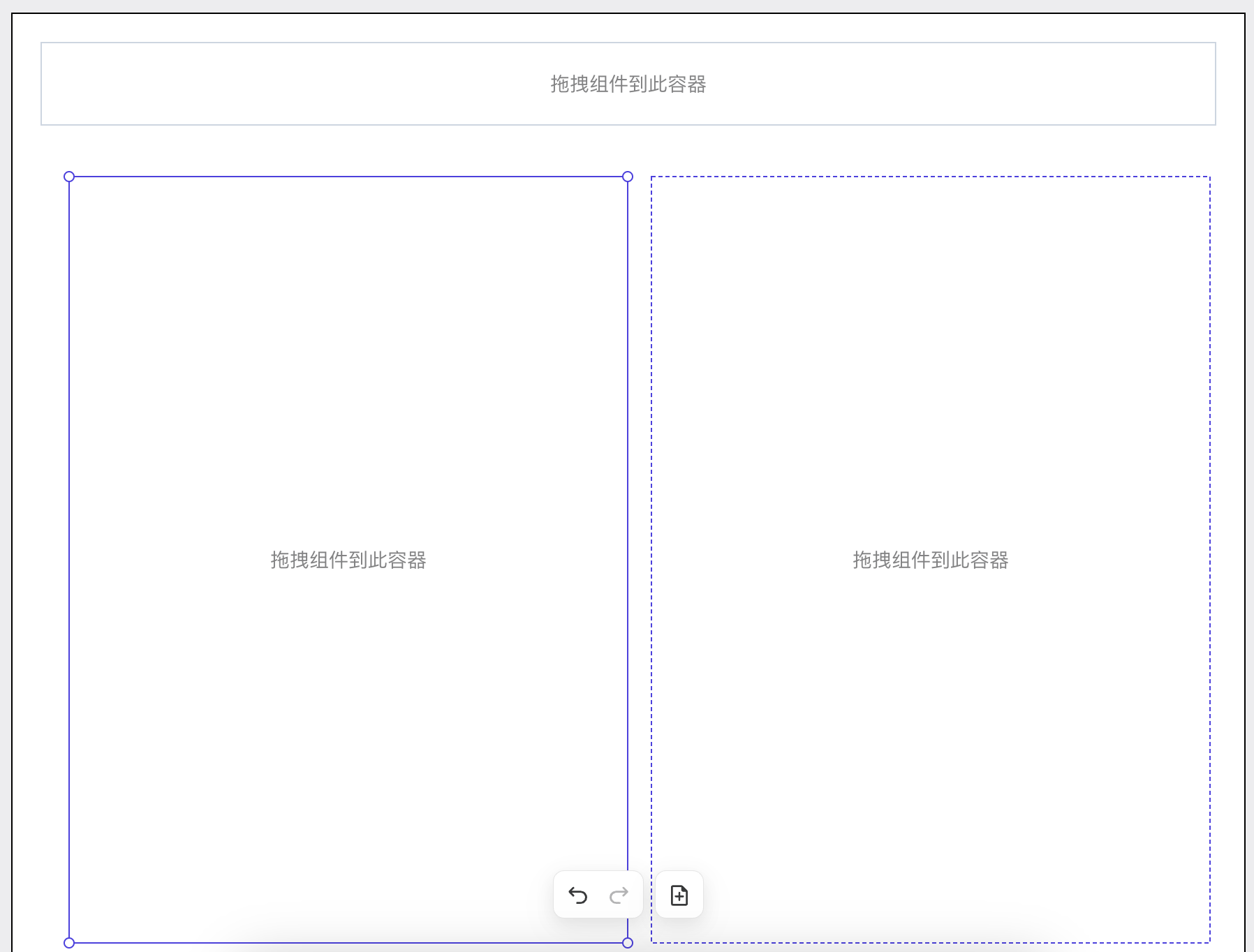1254x952 pixels.
Task: Click the top-right resize handle of selected container
Action: click(x=628, y=177)
